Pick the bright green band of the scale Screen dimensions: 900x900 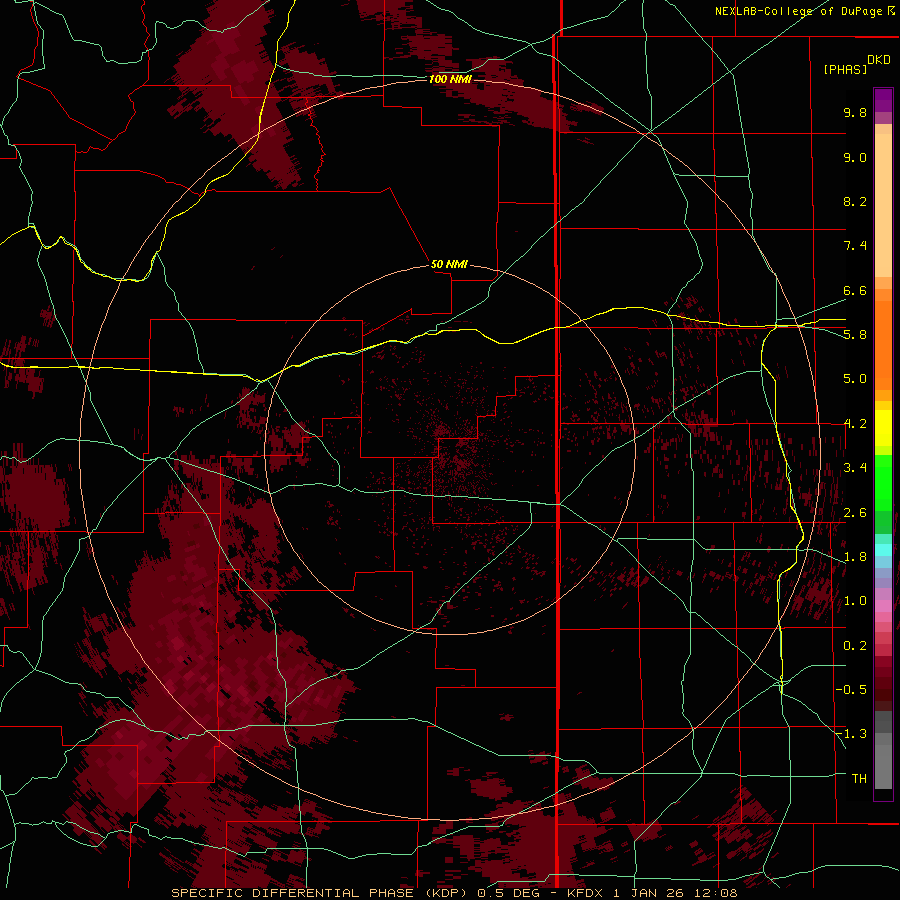883,482
